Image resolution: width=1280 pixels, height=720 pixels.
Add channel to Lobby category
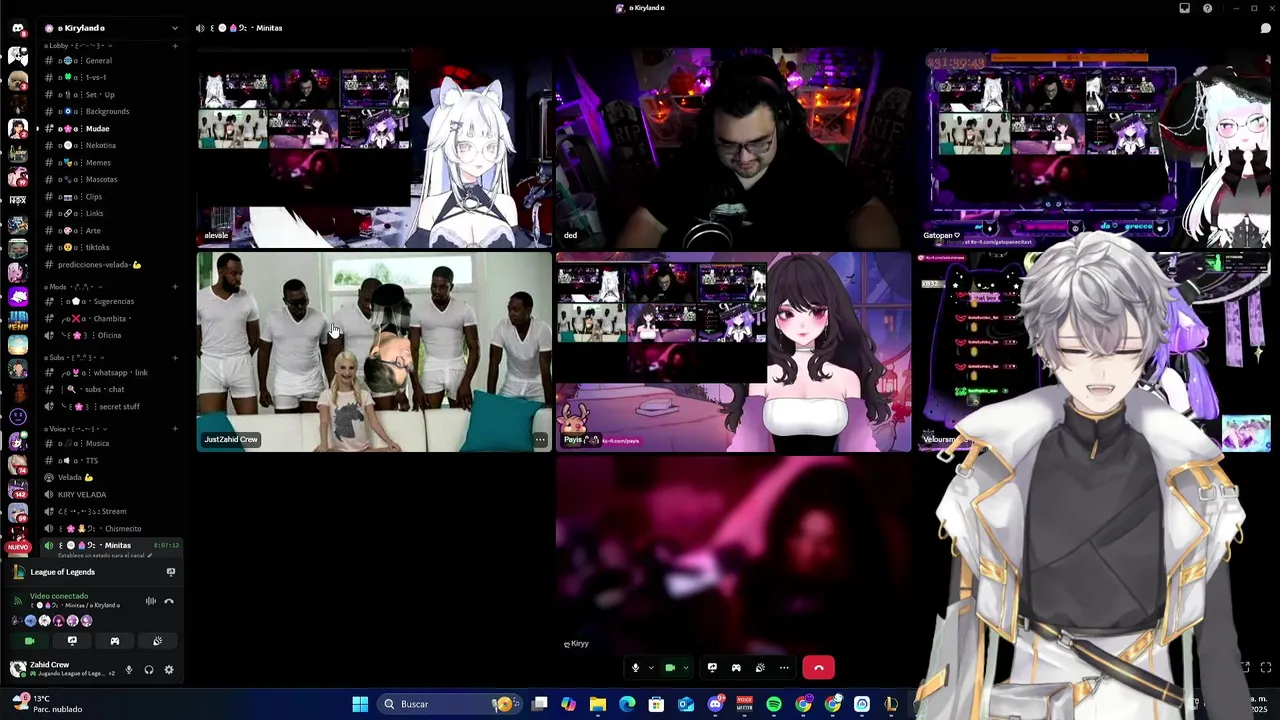[x=175, y=46]
